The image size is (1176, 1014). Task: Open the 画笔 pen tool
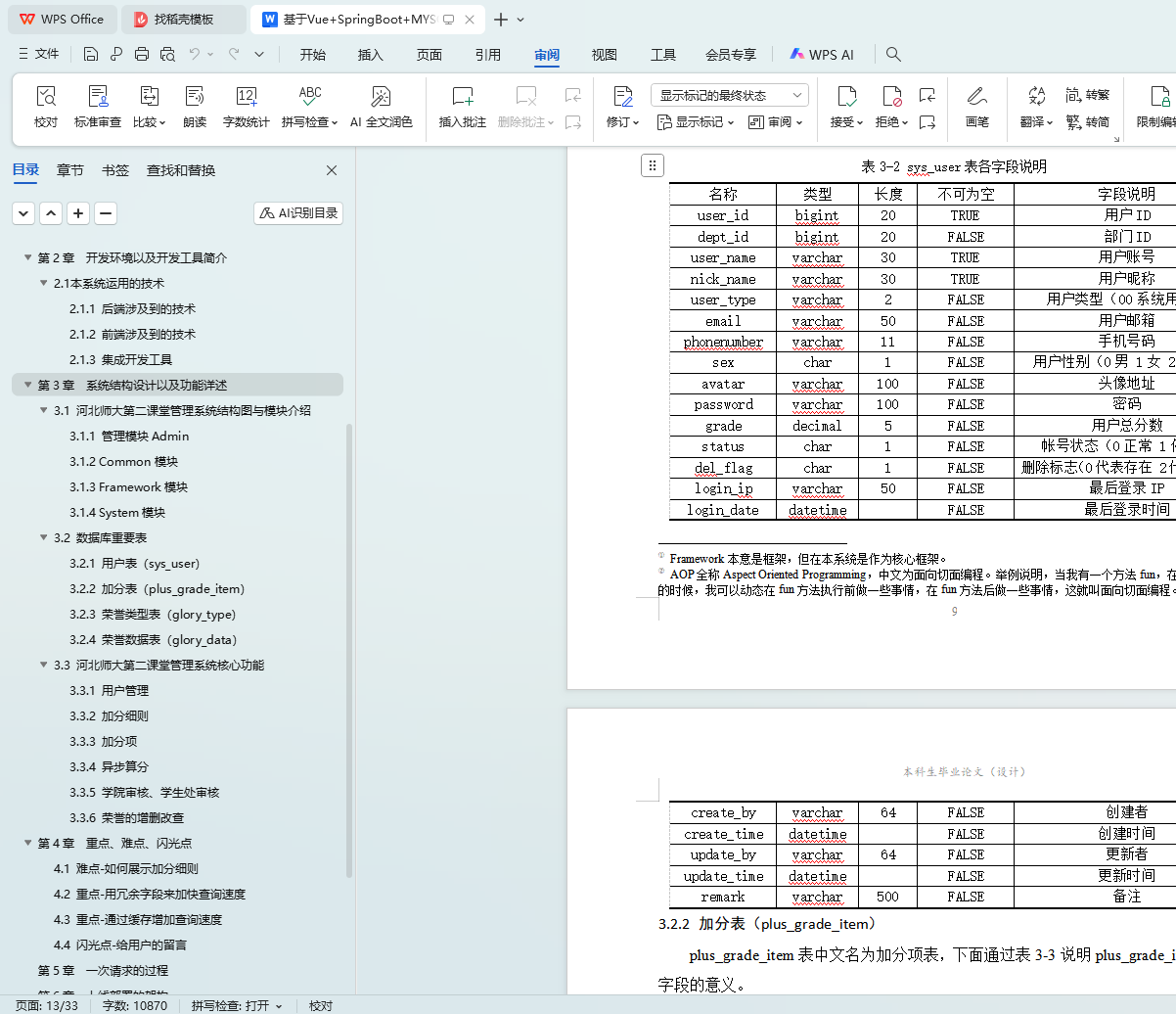(x=976, y=107)
